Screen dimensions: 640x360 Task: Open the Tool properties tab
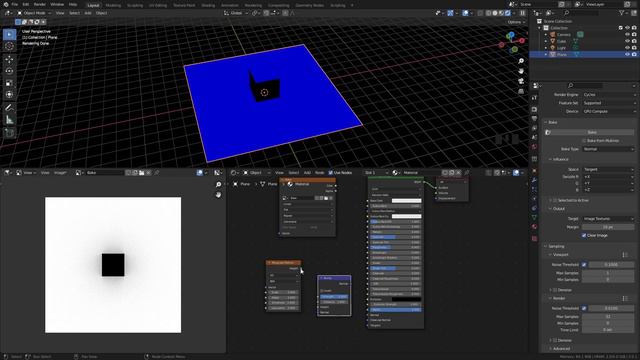click(534, 98)
